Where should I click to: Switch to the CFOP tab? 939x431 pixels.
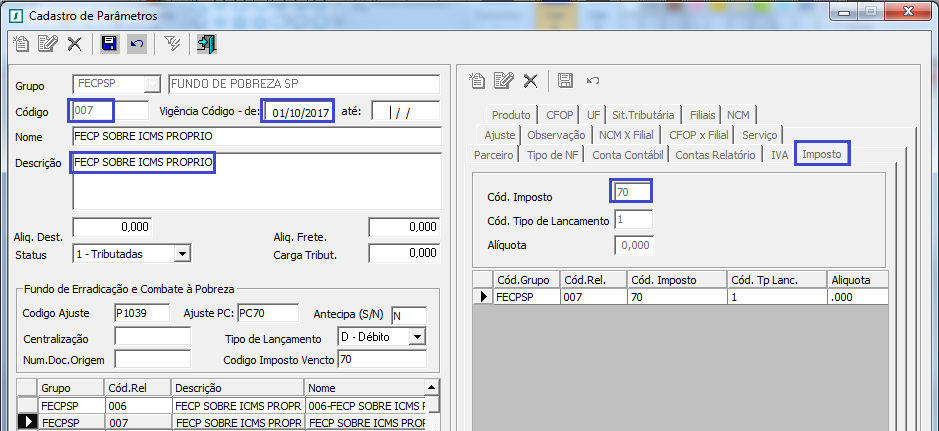click(x=560, y=115)
